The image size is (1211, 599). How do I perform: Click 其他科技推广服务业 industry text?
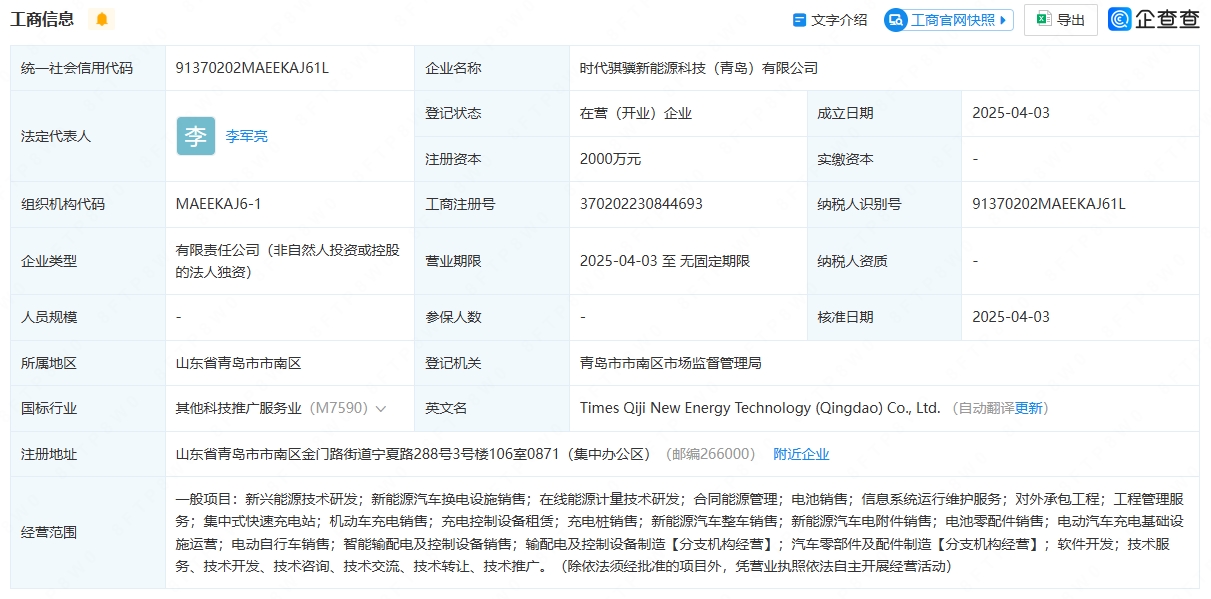(238, 408)
